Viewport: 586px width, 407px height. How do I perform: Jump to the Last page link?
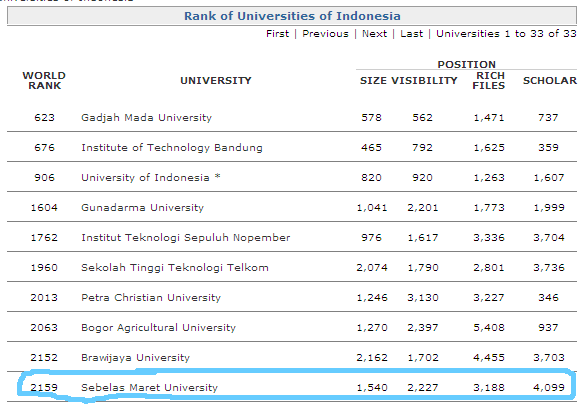[x=411, y=34]
